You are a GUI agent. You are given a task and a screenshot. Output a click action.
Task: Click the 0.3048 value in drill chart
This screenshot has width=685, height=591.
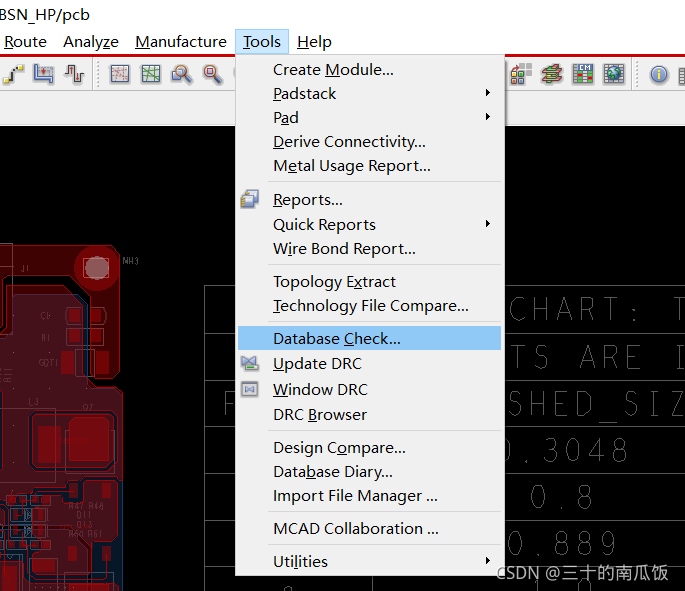tap(567, 450)
